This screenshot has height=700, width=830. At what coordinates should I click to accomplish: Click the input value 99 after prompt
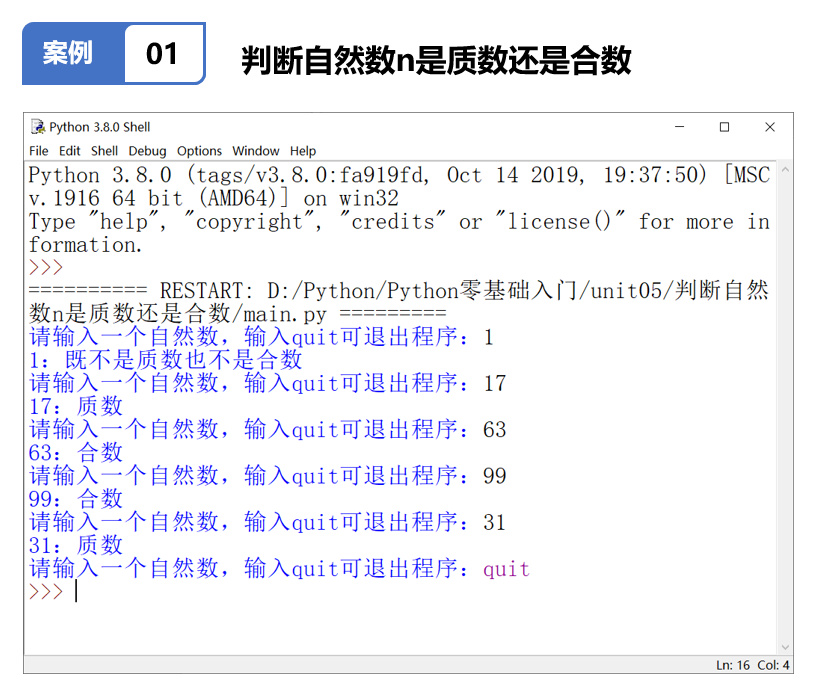click(495, 476)
